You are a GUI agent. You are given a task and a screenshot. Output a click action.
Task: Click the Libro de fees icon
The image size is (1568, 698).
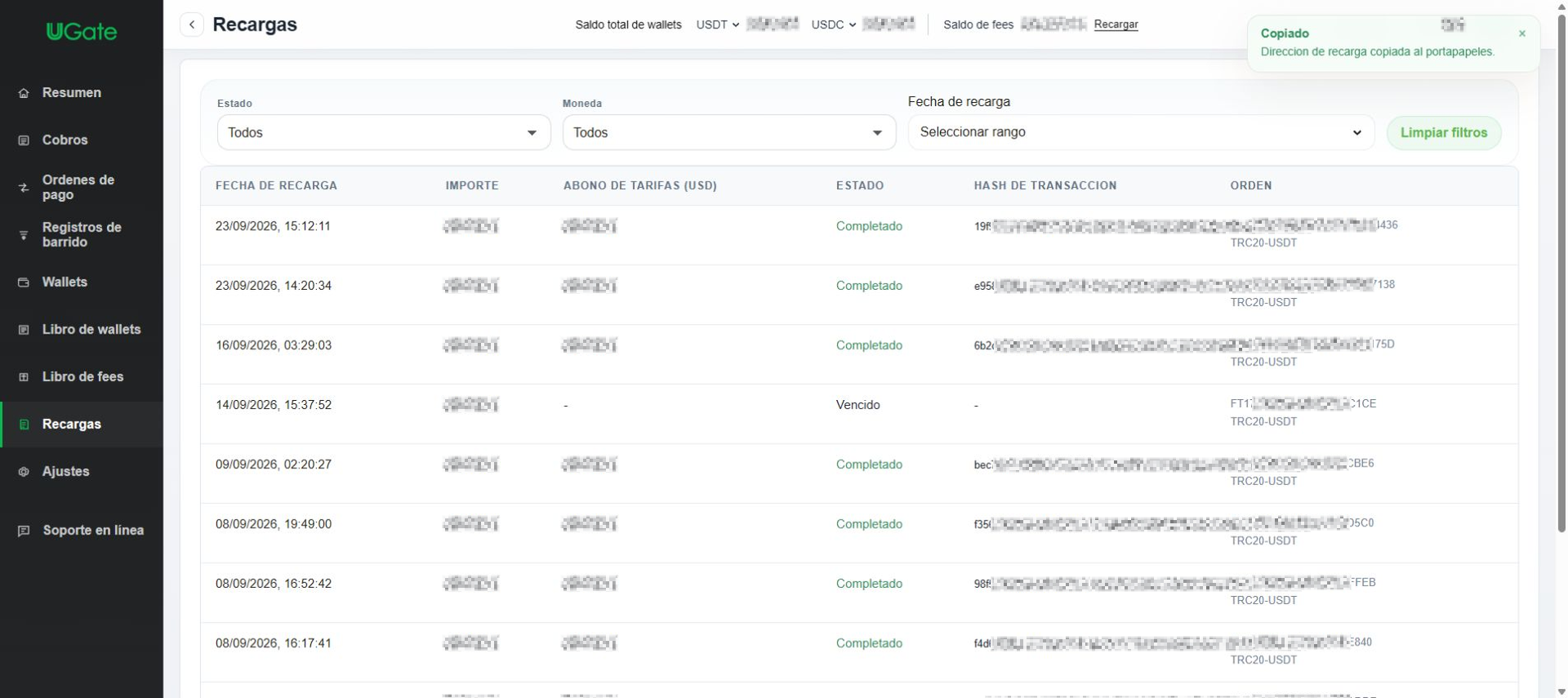coord(24,377)
